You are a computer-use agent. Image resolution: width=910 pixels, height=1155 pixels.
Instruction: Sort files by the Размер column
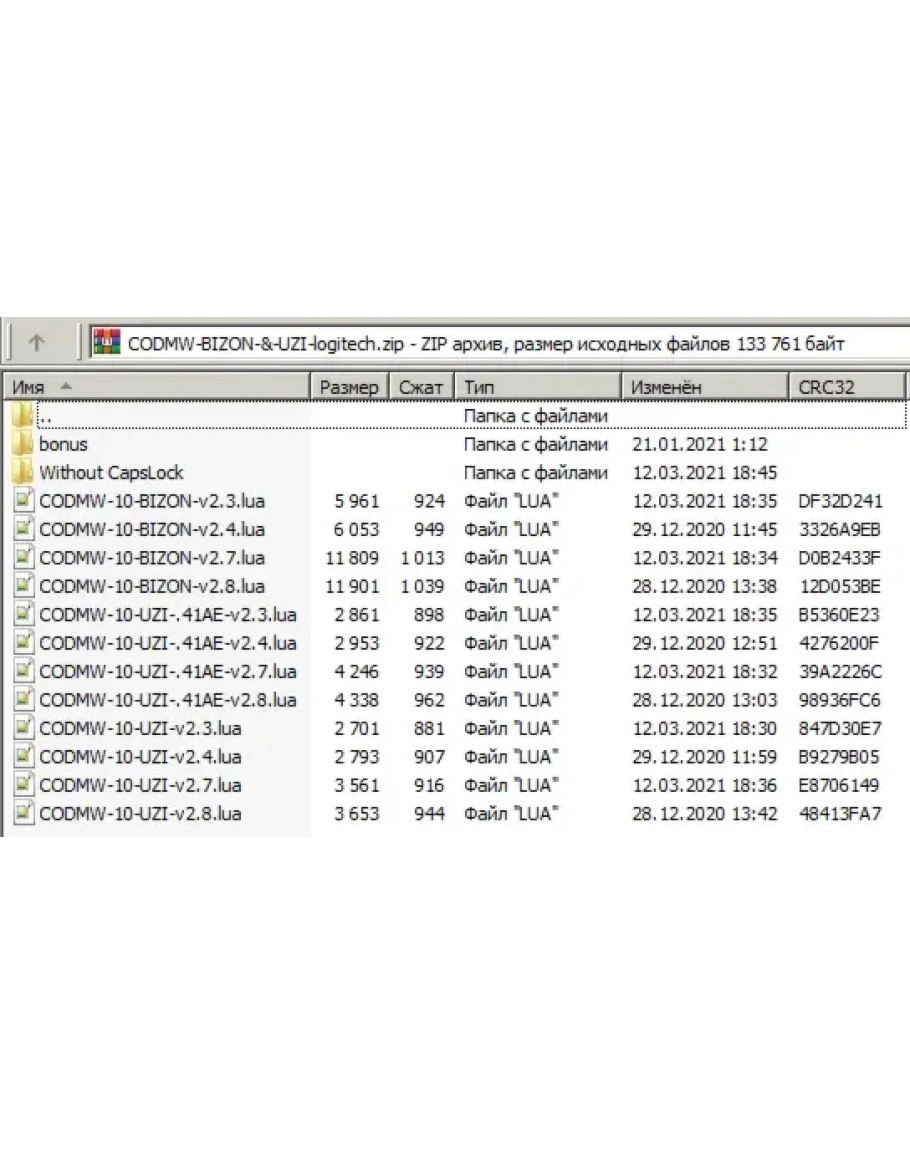(x=348, y=387)
